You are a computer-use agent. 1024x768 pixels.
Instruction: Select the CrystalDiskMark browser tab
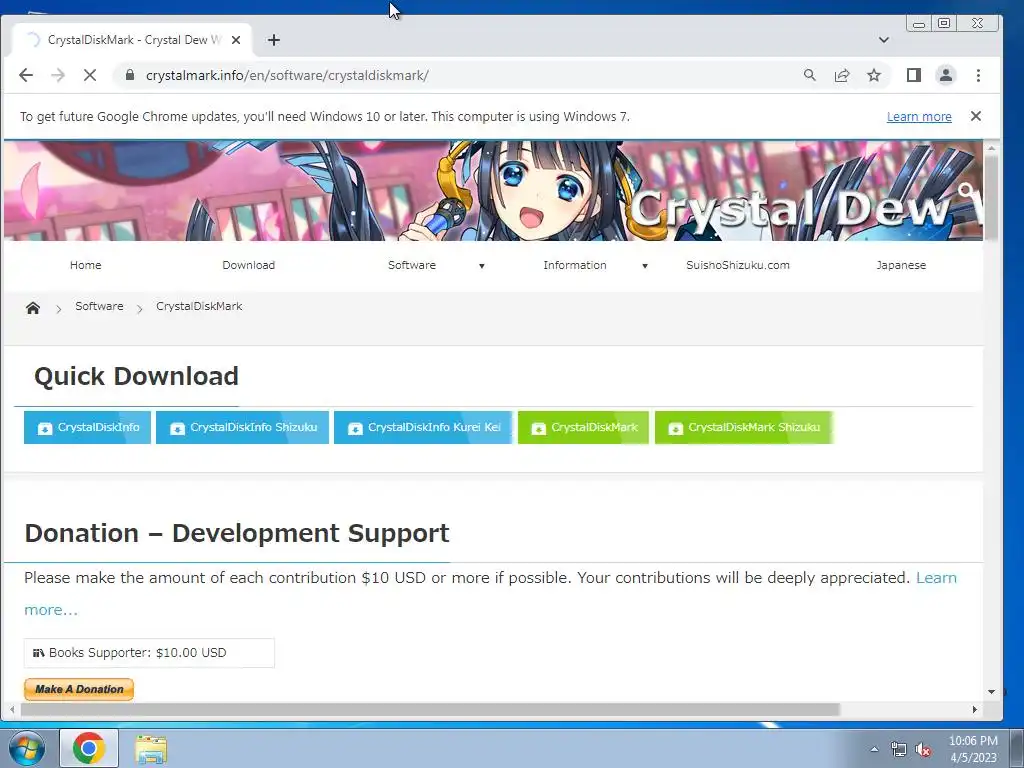click(133, 40)
